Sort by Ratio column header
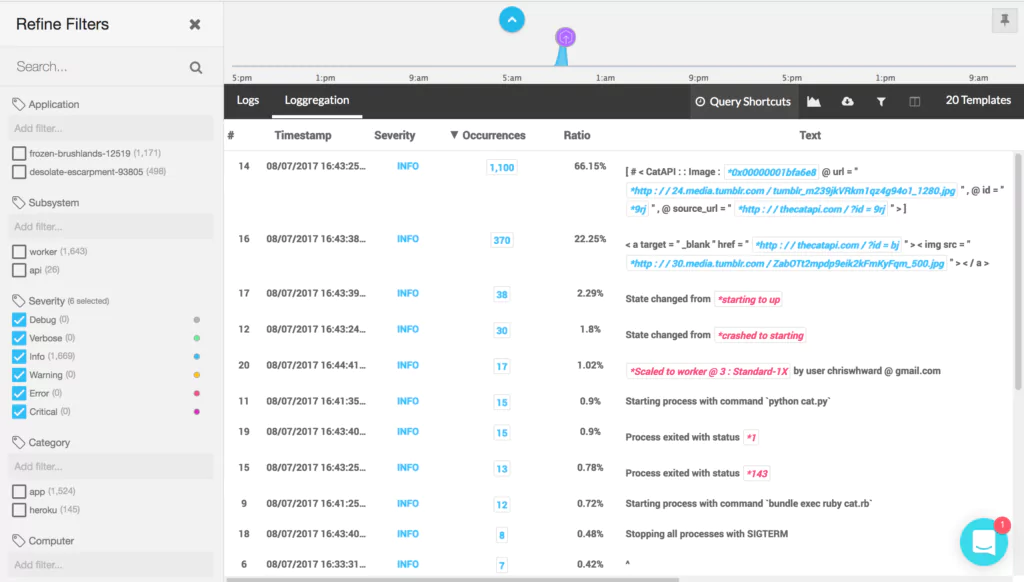Viewport: 1024px width, 582px height. click(577, 136)
